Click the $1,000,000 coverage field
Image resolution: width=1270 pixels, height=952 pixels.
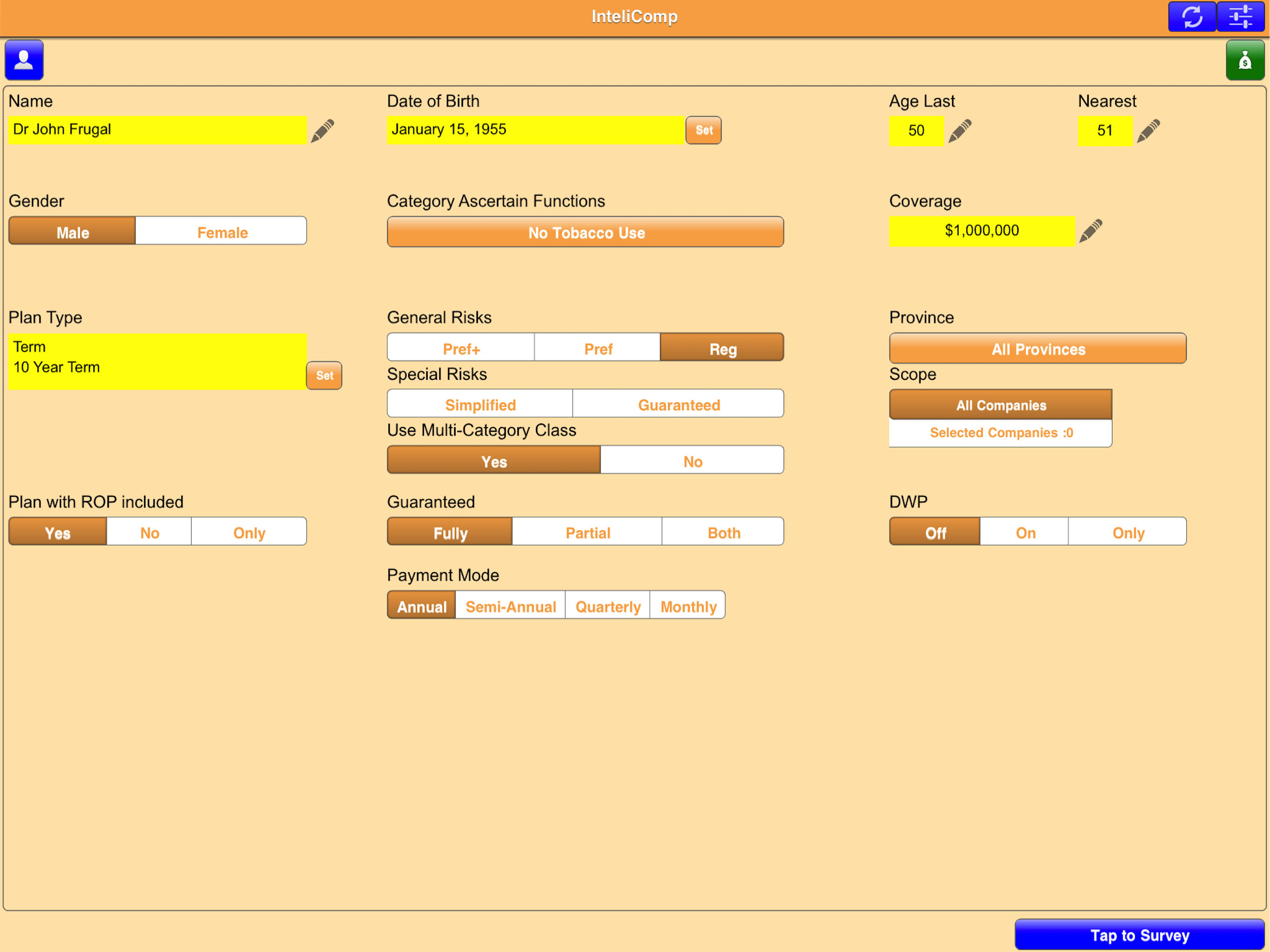(x=982, y=231)
